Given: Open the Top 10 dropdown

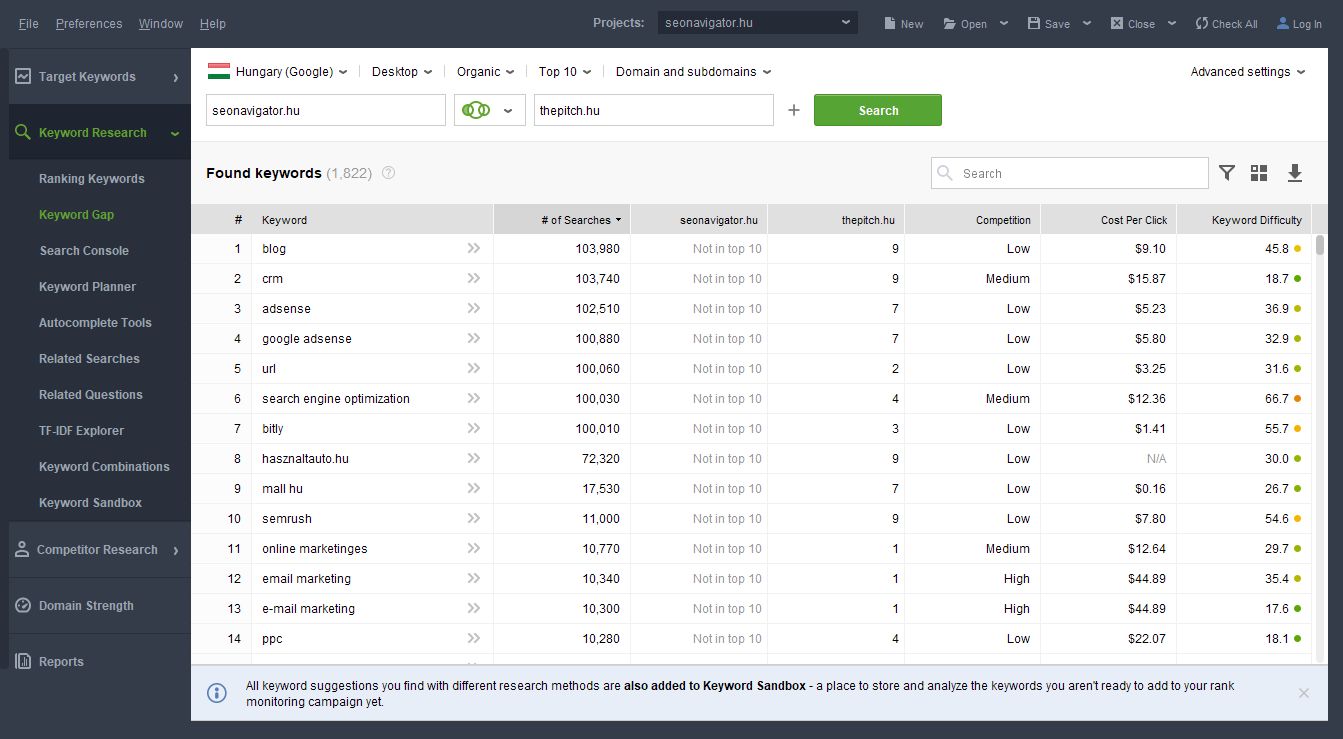Looking at the screenshot, I should pyautogui.click(x=564, y=71).
